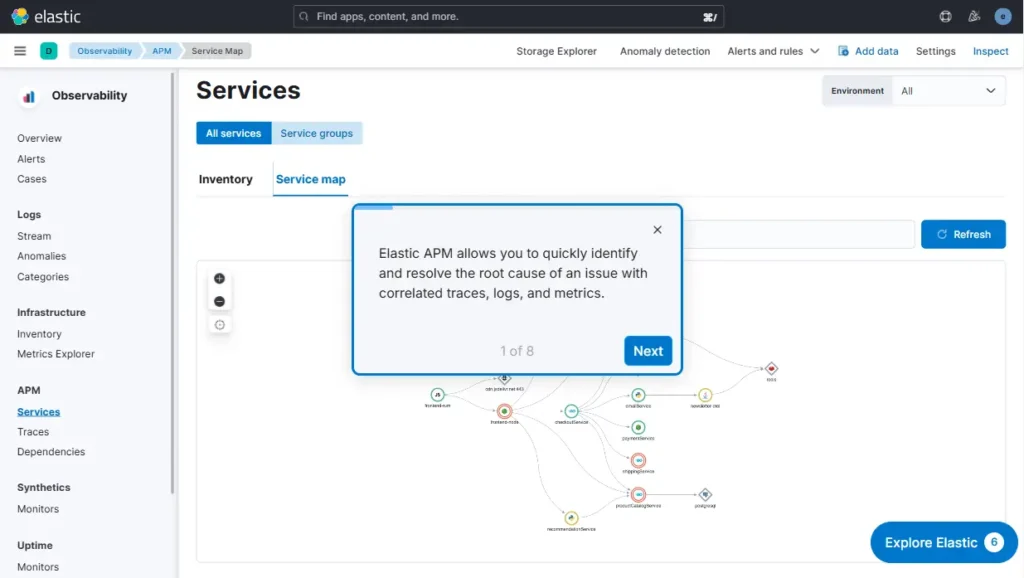Click the APM breadcrumb
This screenshot has width=1024, height=578.
161,51
